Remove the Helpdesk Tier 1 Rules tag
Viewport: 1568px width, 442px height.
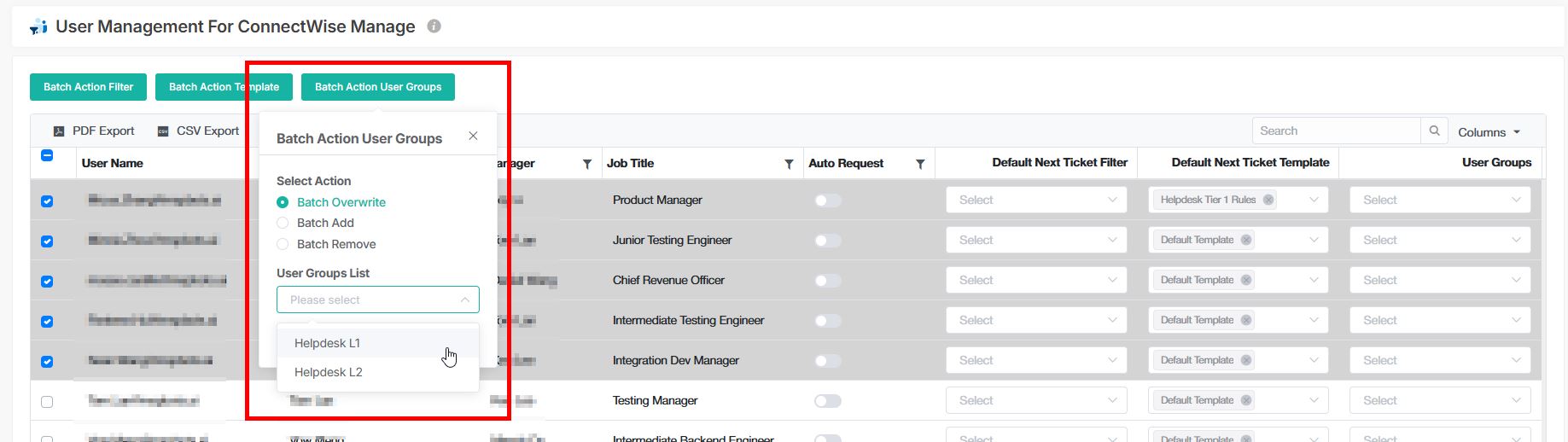[x=1268, y=200]
